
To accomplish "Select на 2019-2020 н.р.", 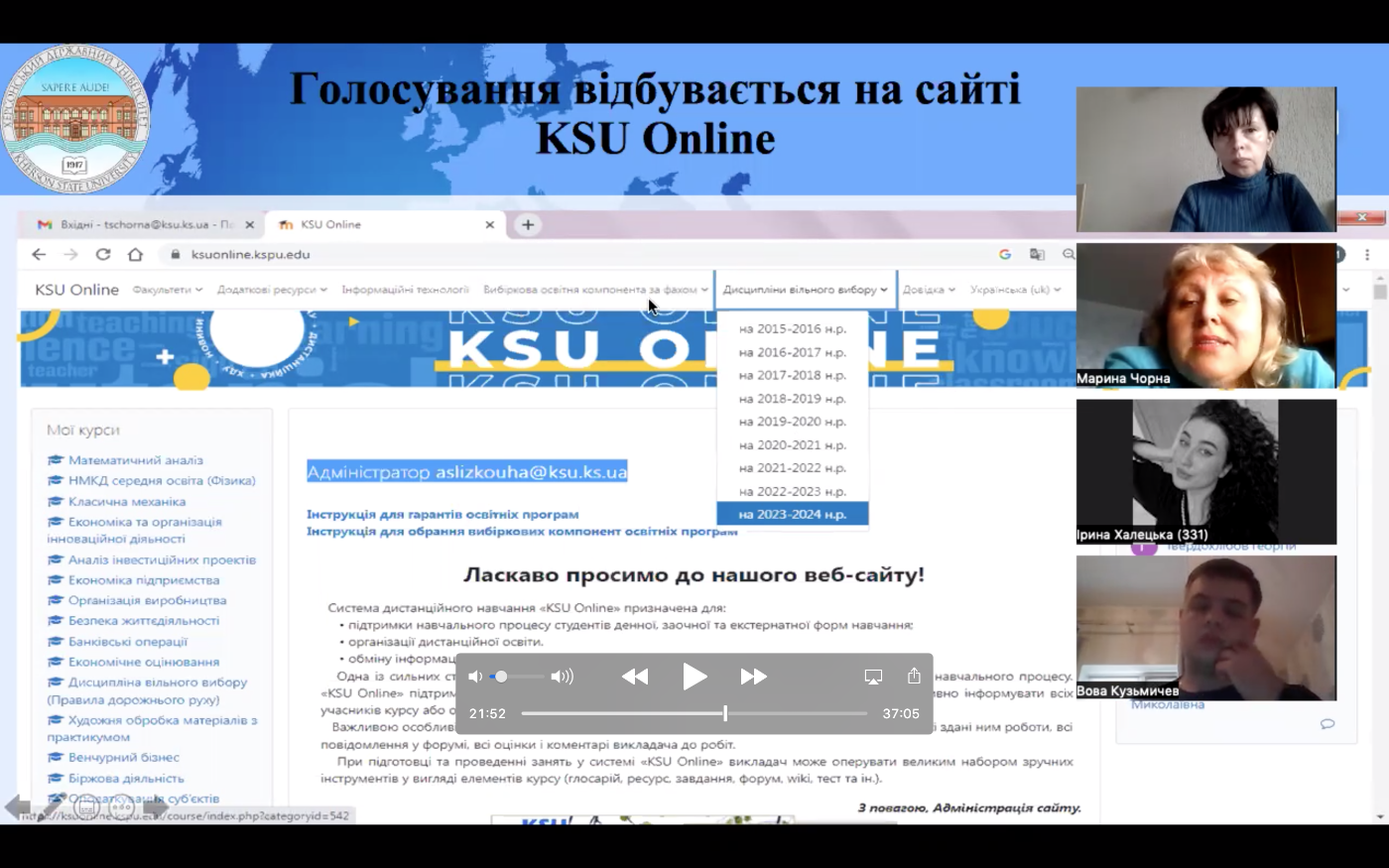I will 793,422.
